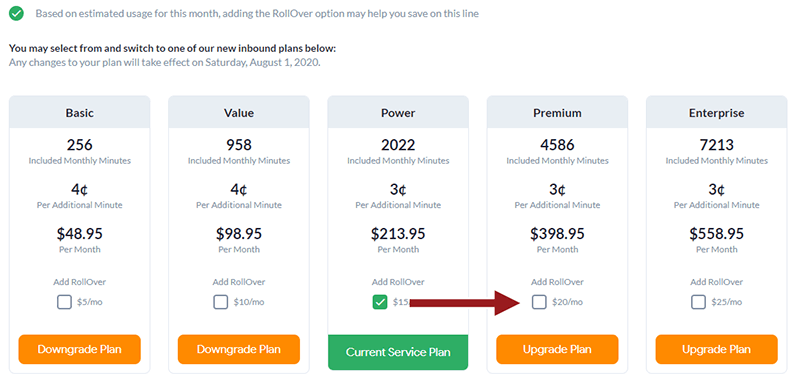Screen dimensions: 800x379
Task: Select the Basic plan header
Action: coord(80,113)
